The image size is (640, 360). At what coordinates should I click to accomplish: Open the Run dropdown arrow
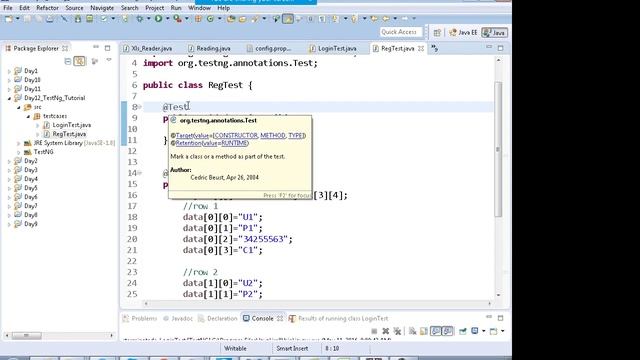[x=167, y=19]
